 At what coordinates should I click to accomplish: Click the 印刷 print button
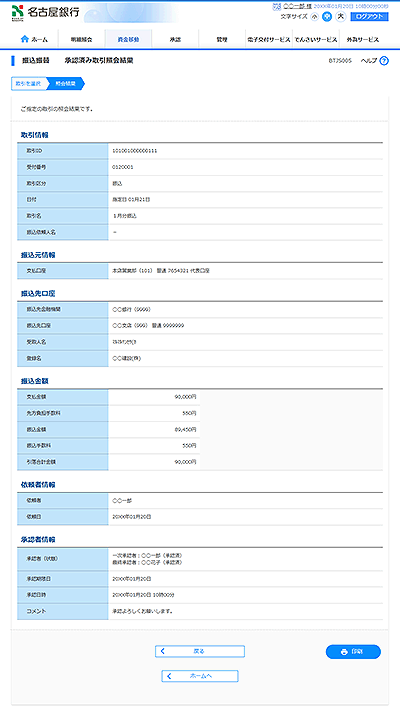pos(353,652)
